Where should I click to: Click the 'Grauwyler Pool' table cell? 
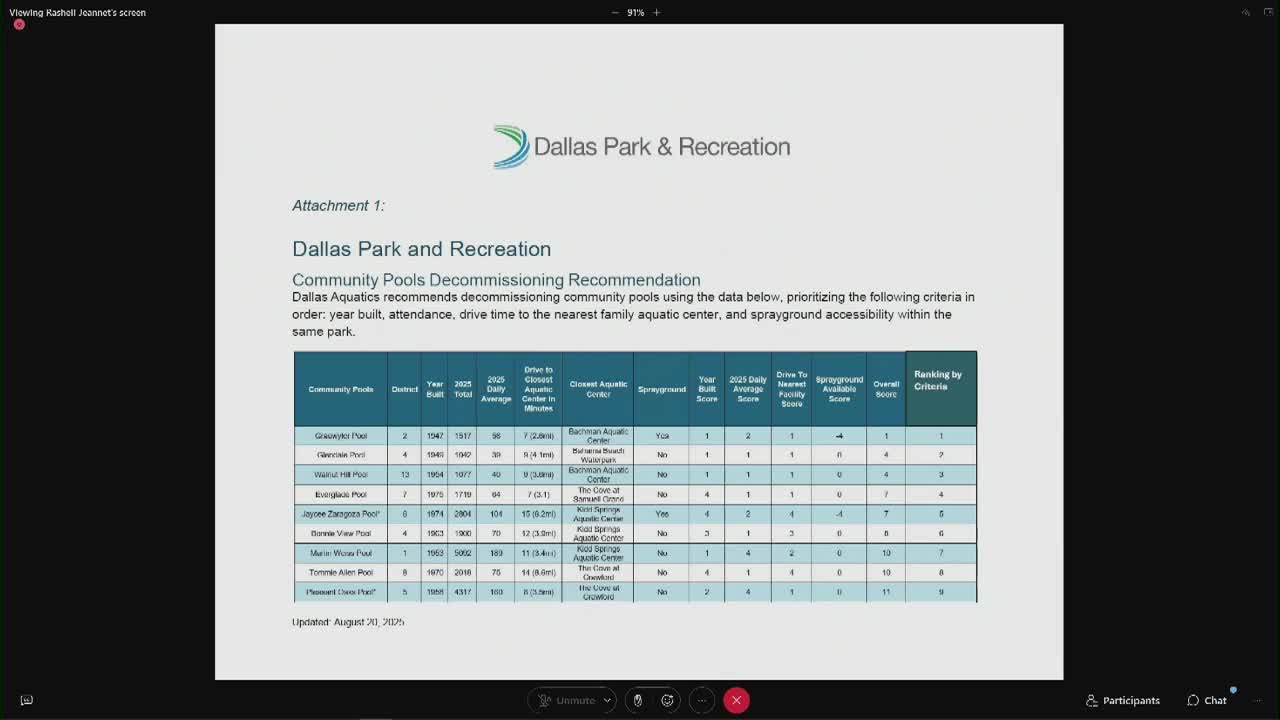(341, 436)
